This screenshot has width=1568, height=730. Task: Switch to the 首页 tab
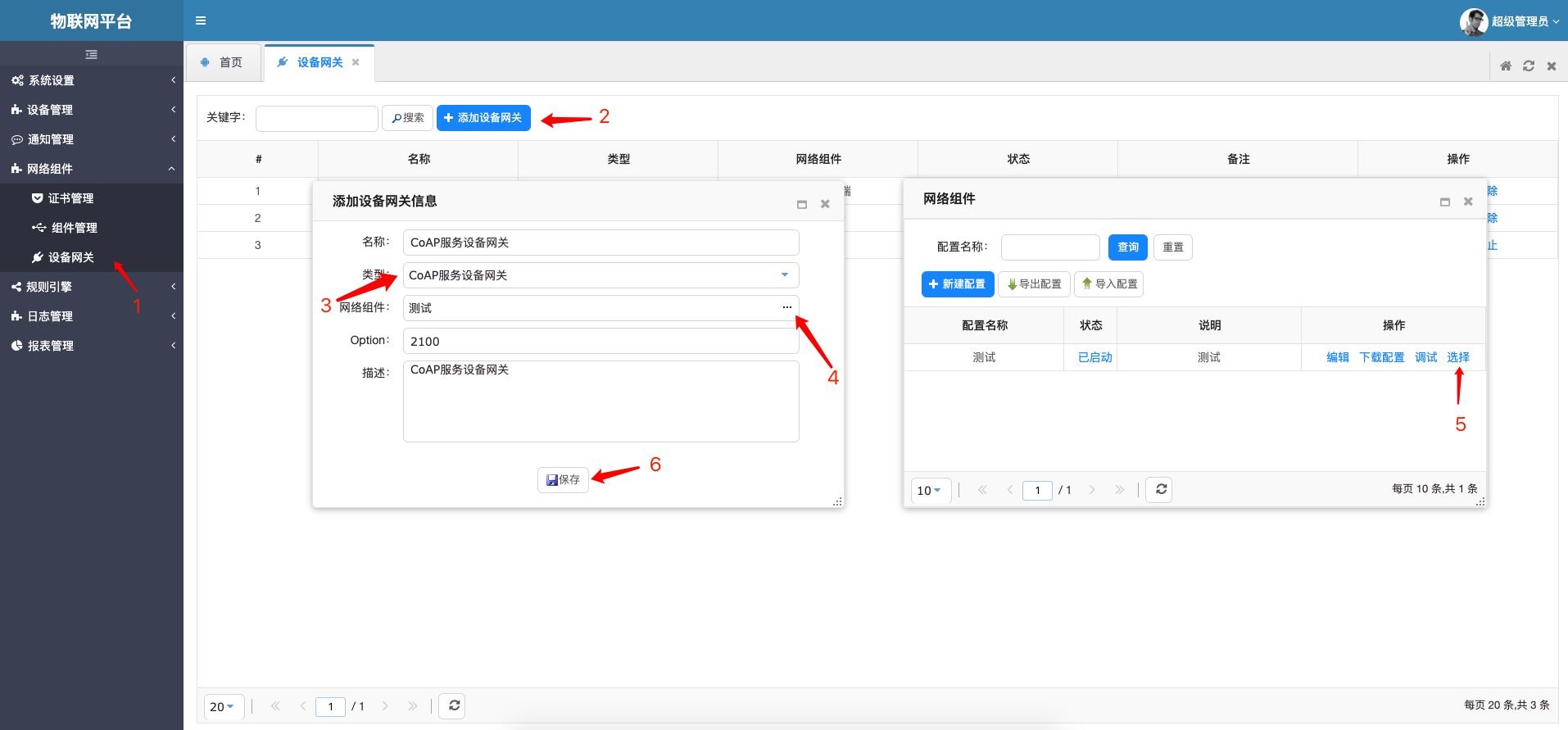(223, 62)
